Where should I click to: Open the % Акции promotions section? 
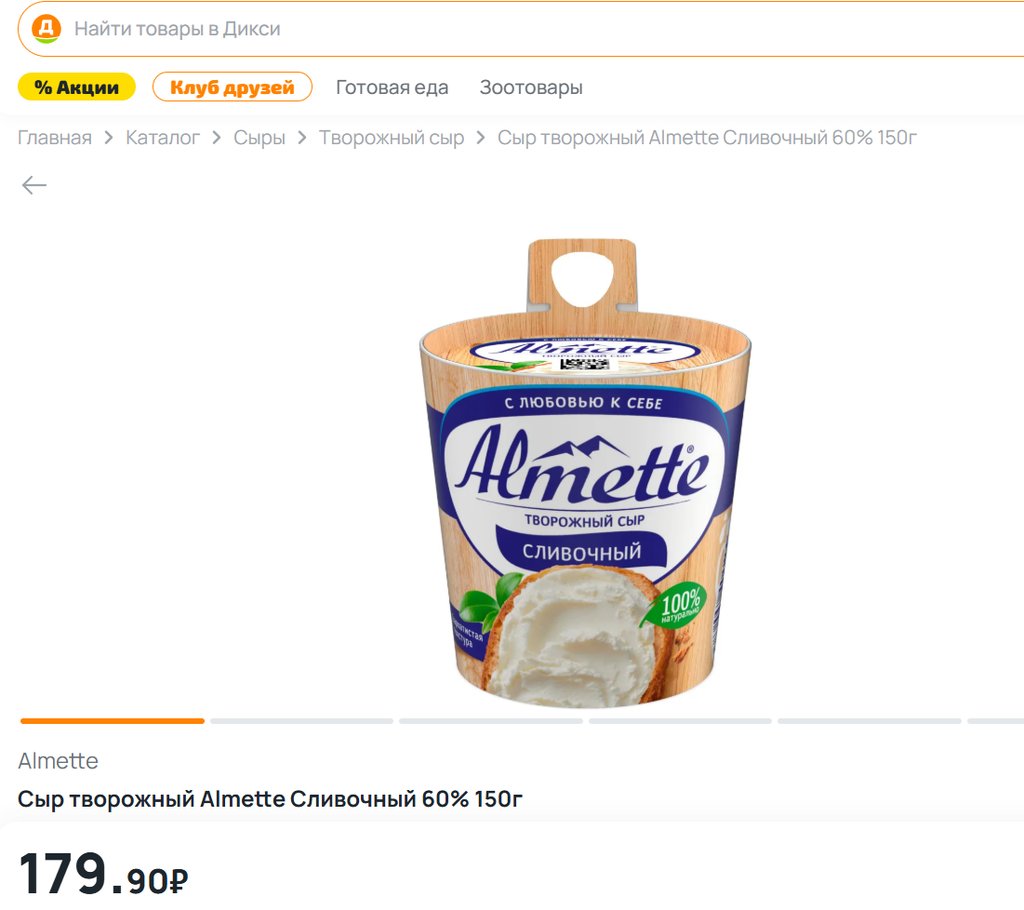click(x=76, y=87)
